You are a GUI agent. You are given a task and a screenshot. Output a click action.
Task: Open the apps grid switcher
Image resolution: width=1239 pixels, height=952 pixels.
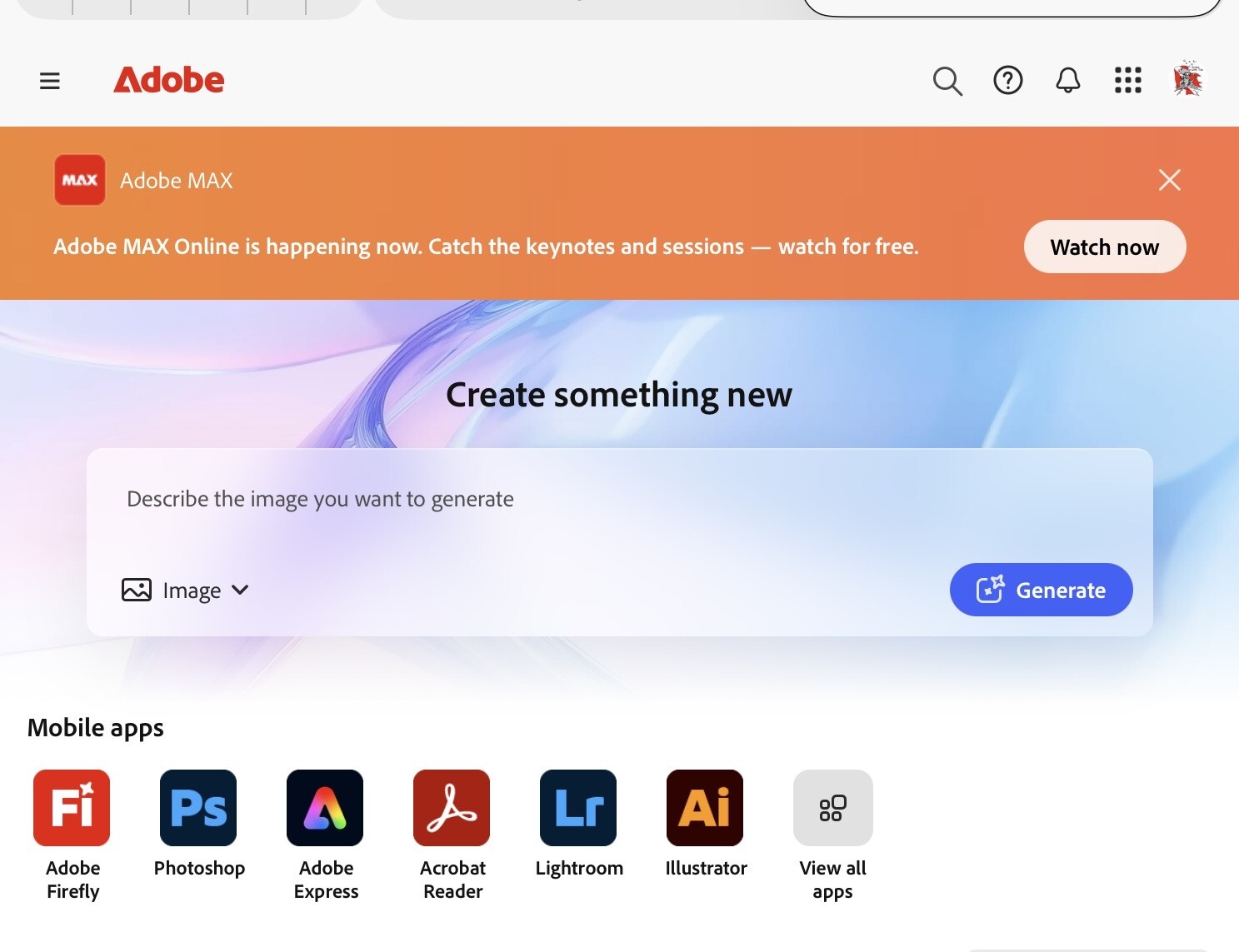tap(1127, 81)
